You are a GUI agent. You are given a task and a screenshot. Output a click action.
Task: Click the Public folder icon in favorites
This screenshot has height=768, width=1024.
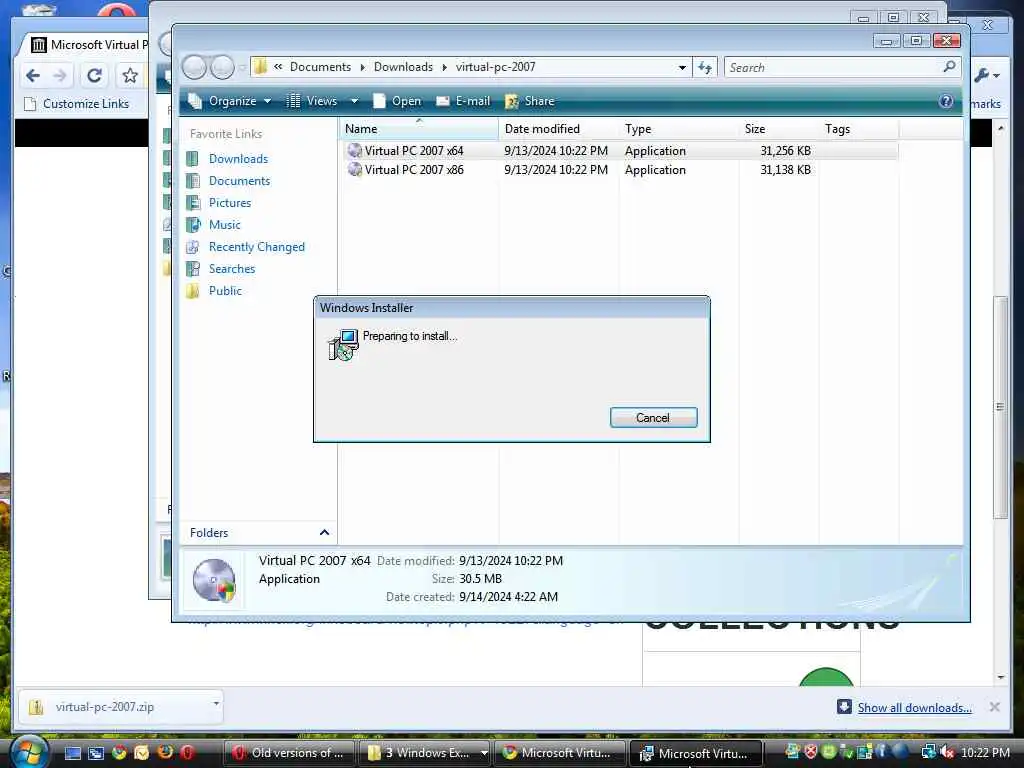[x=193, y=291]
